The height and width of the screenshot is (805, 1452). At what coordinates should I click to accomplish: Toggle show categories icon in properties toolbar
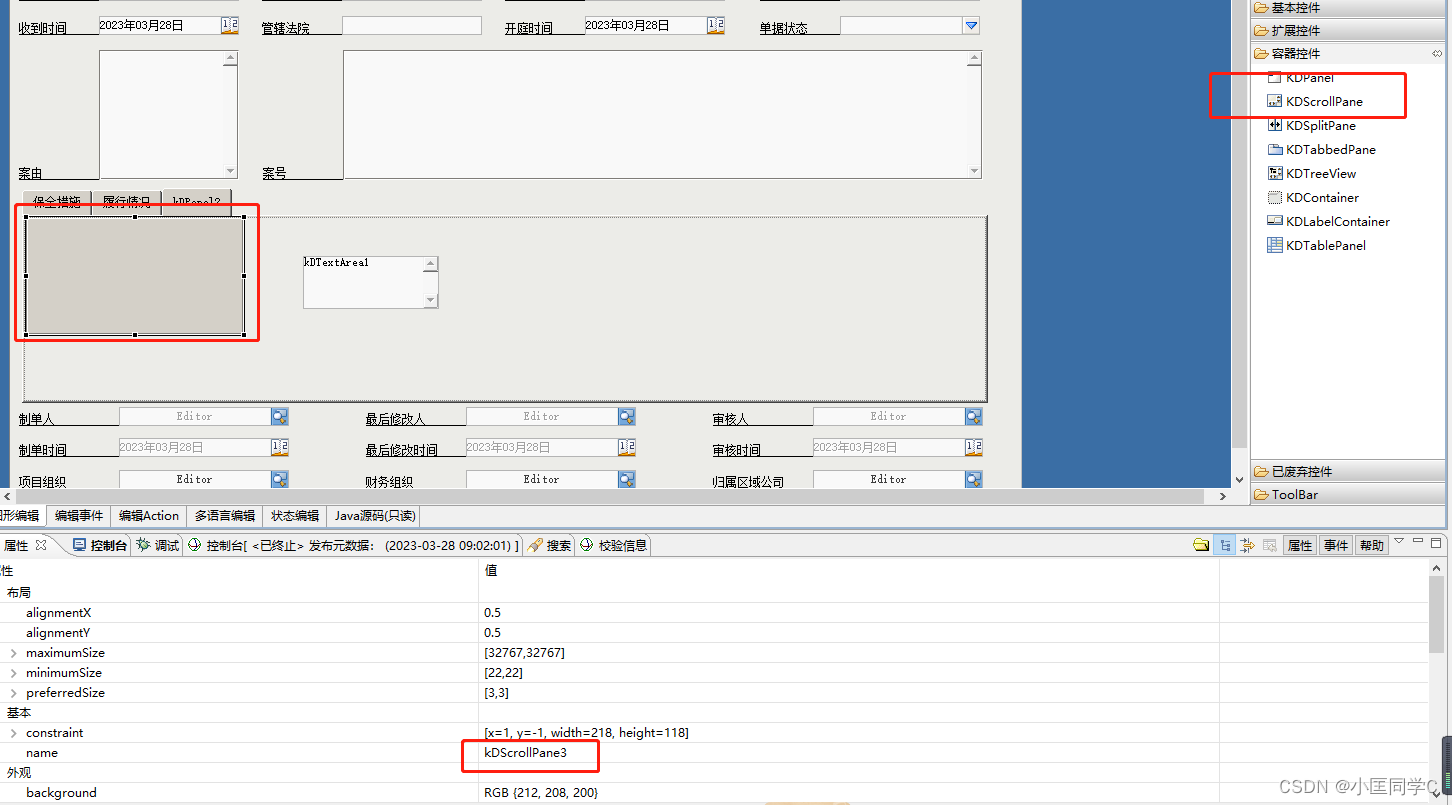coord(1225,545)
